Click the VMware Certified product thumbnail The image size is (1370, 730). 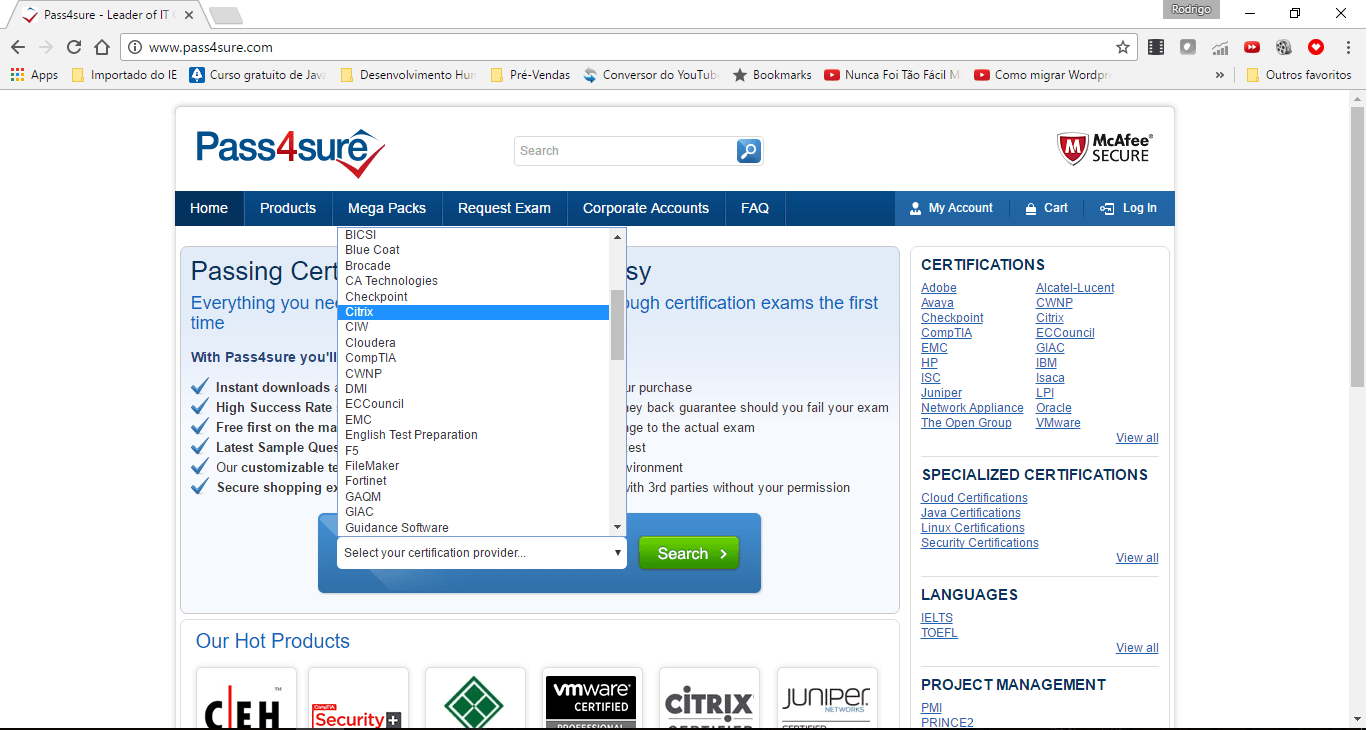pos(592,699)
